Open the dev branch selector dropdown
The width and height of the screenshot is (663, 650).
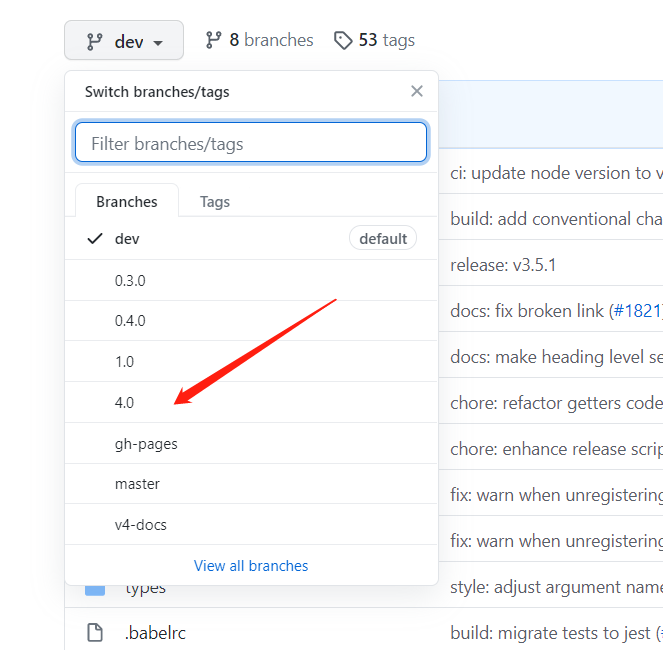124,41
